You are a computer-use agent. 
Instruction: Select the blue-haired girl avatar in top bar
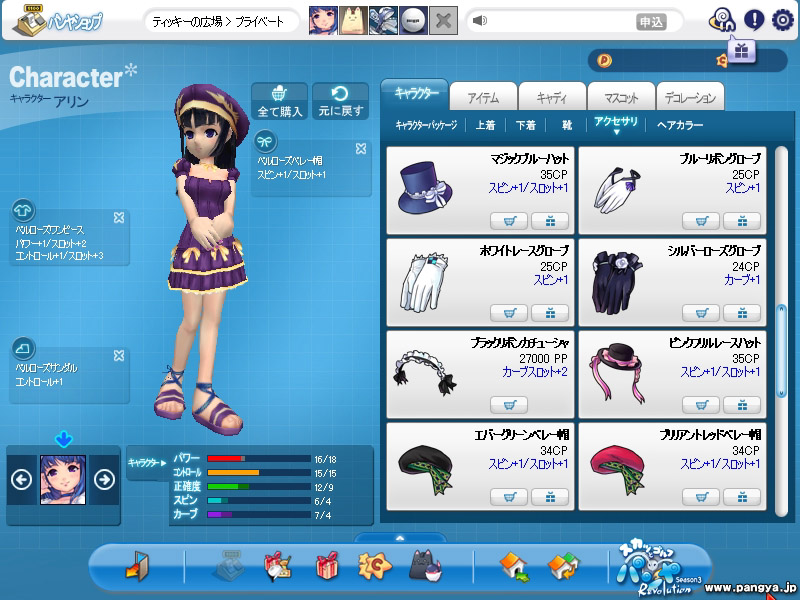click(x=323, y=20)
